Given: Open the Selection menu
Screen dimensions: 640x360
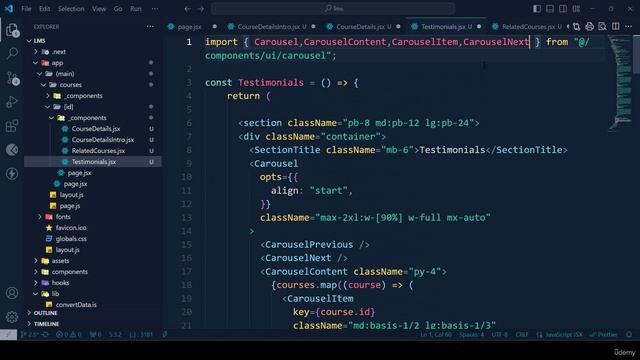Looking at the screenshot, I should pos(71,9).
